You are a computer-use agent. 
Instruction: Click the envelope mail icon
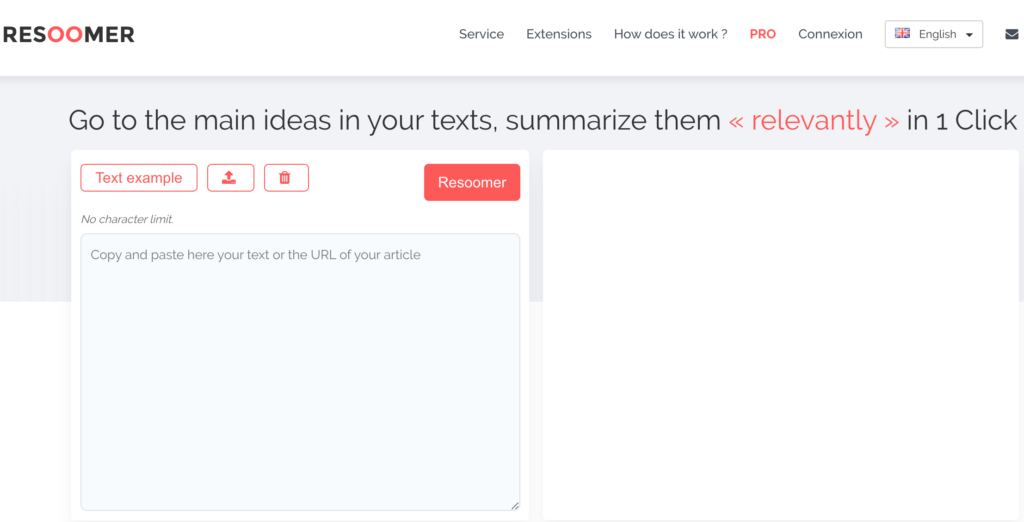pyautogui.click(x=1011, y=34)
